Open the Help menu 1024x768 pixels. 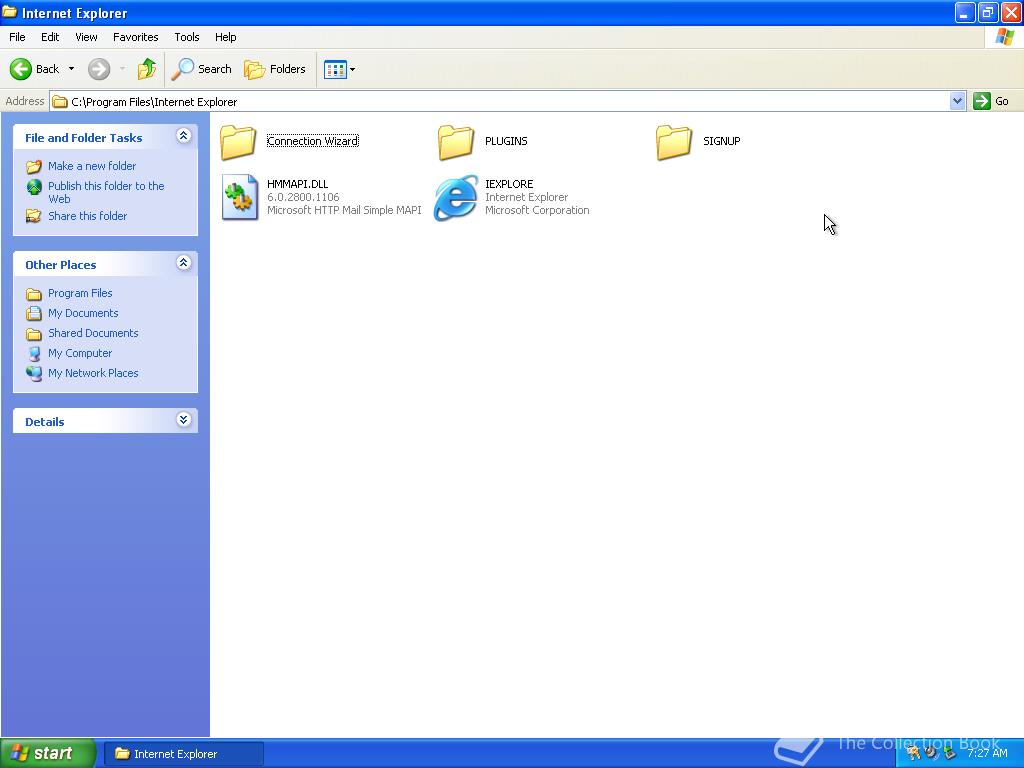coord(226,37)
